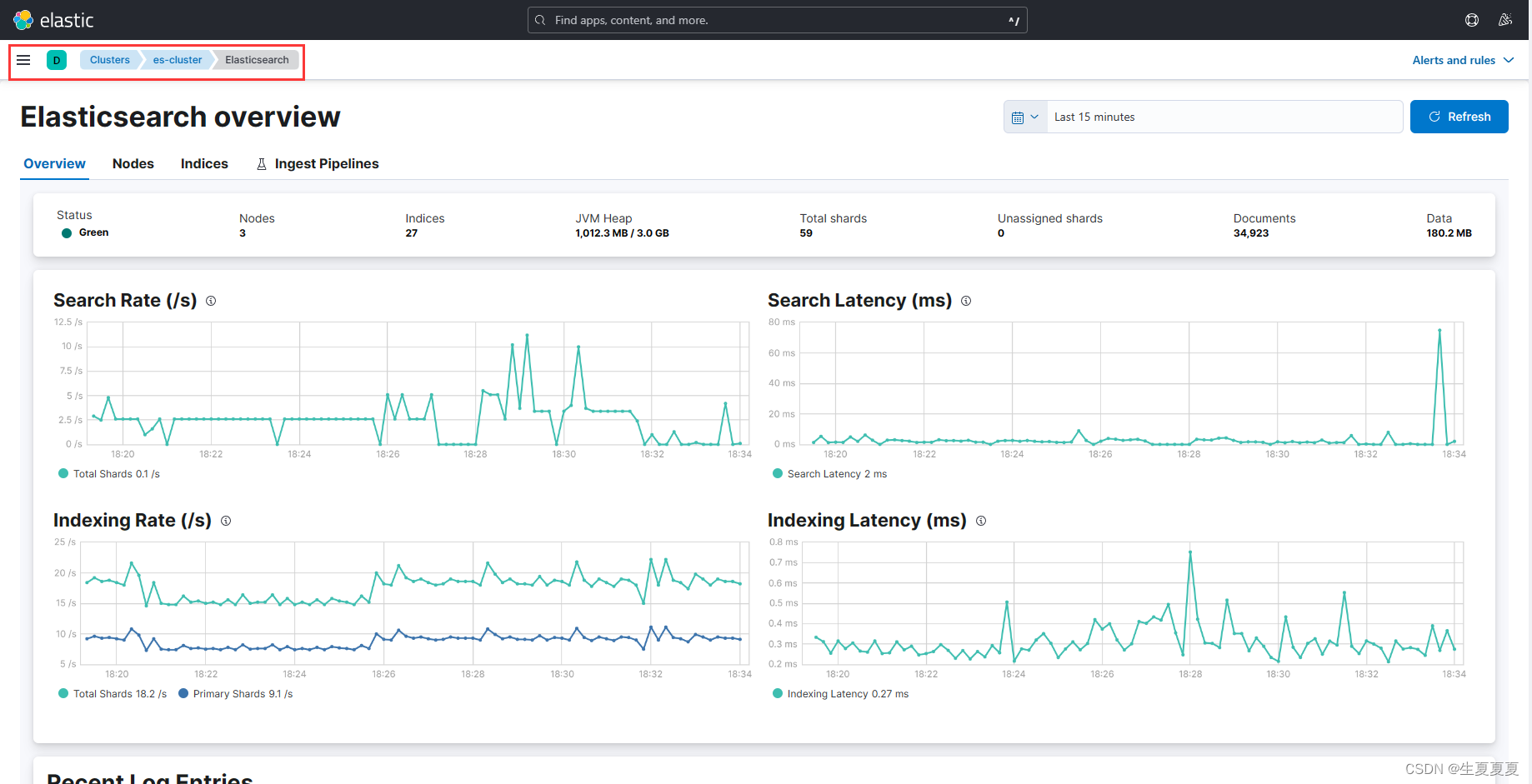Click the Nodes count label in summary
Screen dimensions: 1532x784
(257, 218)
